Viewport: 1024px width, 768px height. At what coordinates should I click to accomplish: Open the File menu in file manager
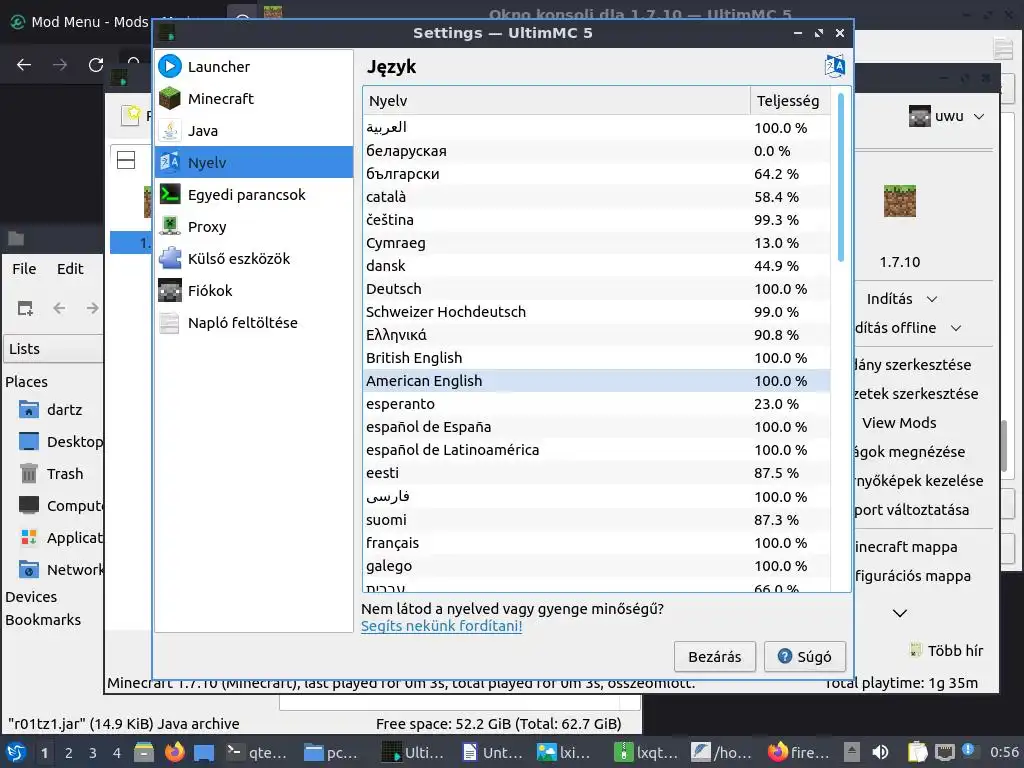point(24,269)
